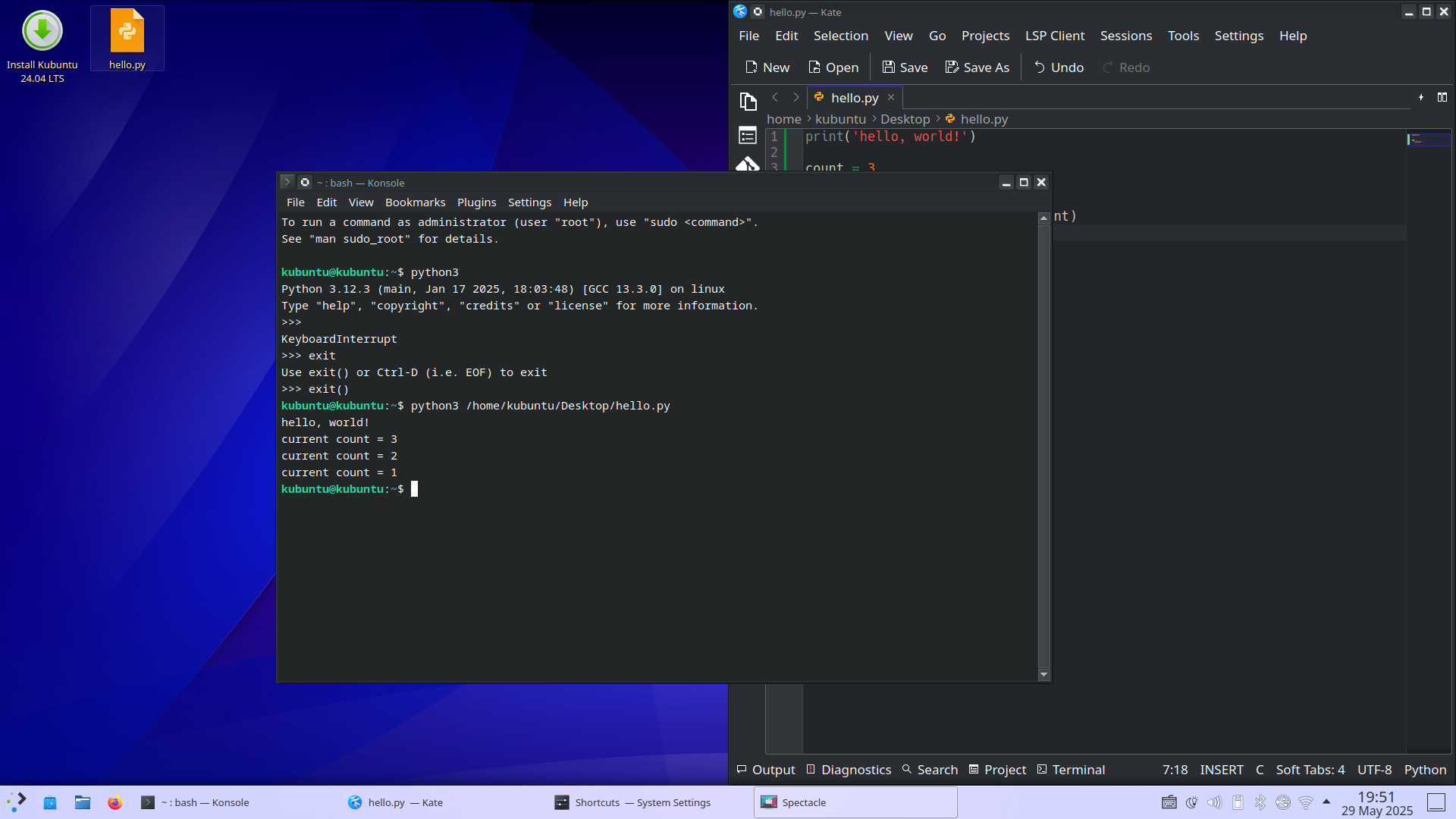Image resolution: width=1456 pixels, height=819 pixels.
Task: Show hidden system tray icons arrow
Action: point(1326,802)
